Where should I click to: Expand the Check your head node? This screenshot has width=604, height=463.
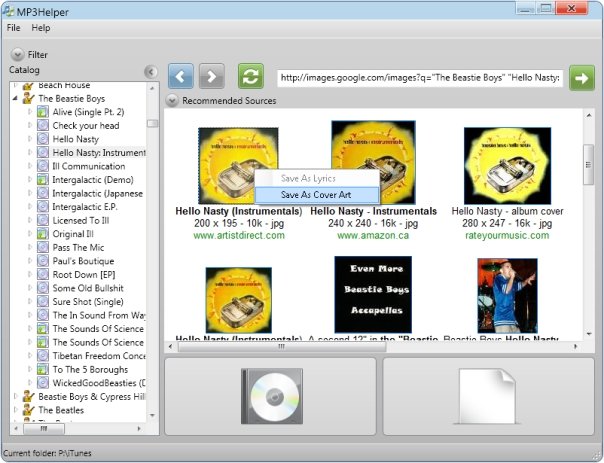(x=30, y=125)
